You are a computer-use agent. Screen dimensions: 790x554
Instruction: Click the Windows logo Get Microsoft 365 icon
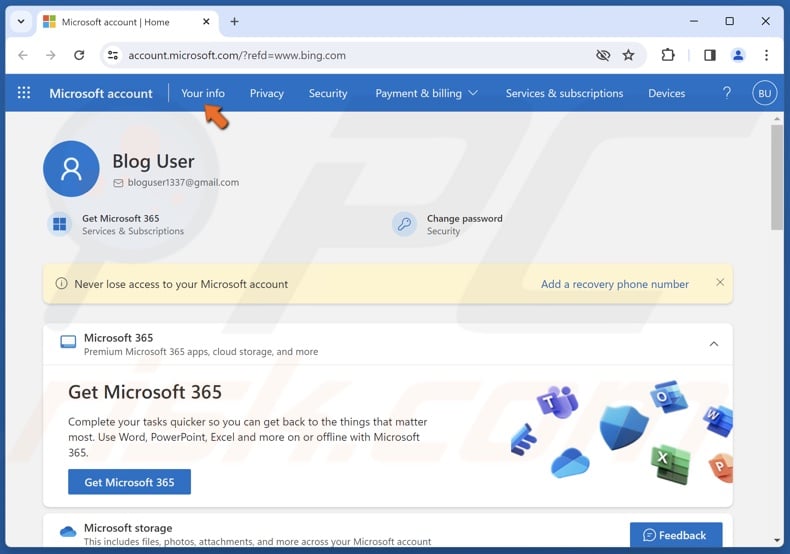click(60, 224)
